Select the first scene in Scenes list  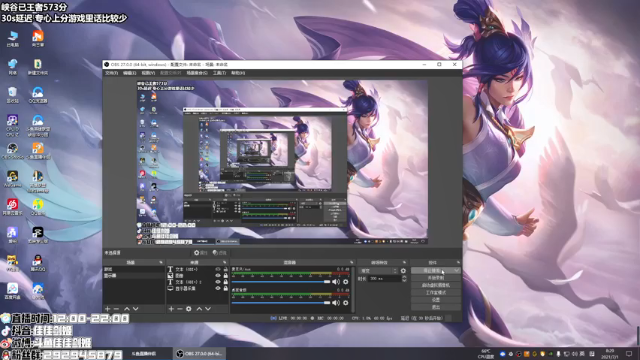[133, 269]
